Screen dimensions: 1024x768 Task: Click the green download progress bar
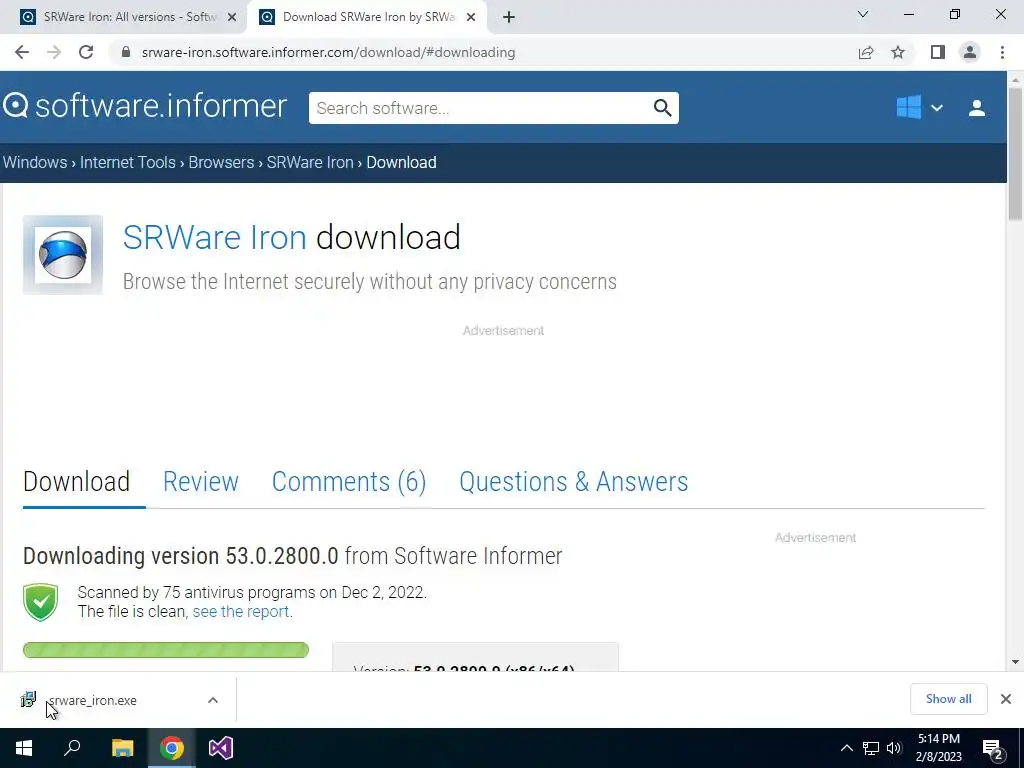166,650
